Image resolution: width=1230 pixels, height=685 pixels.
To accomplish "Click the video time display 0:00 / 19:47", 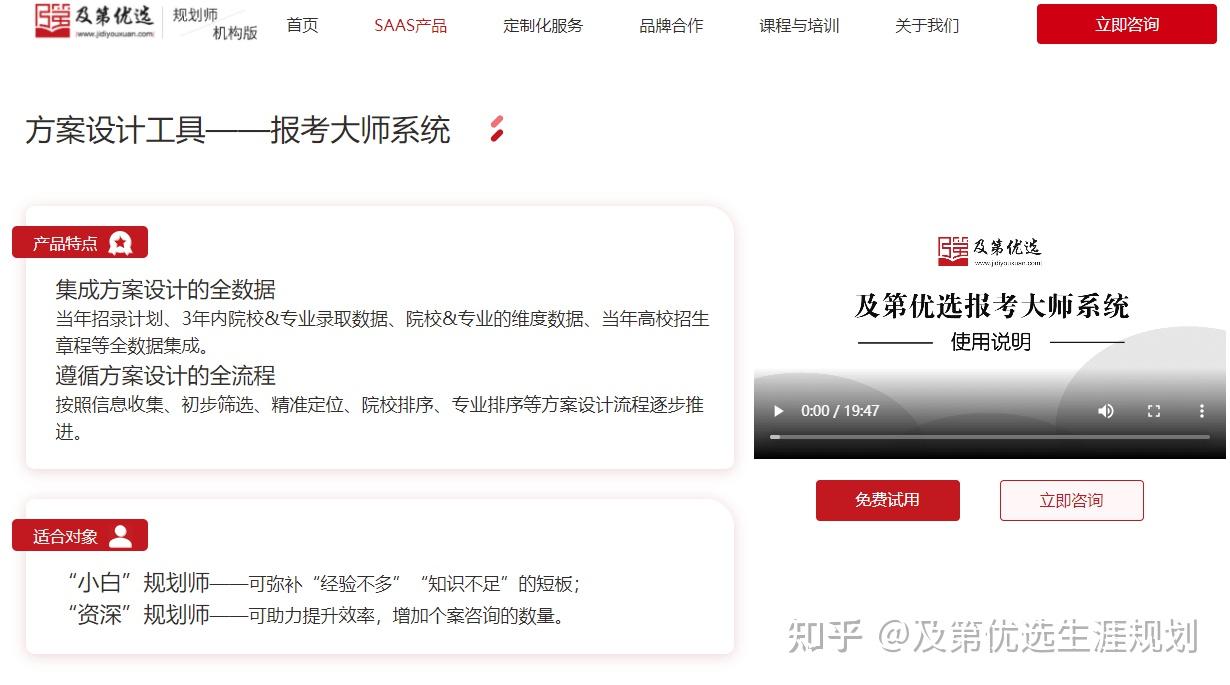I will (840, 411).
